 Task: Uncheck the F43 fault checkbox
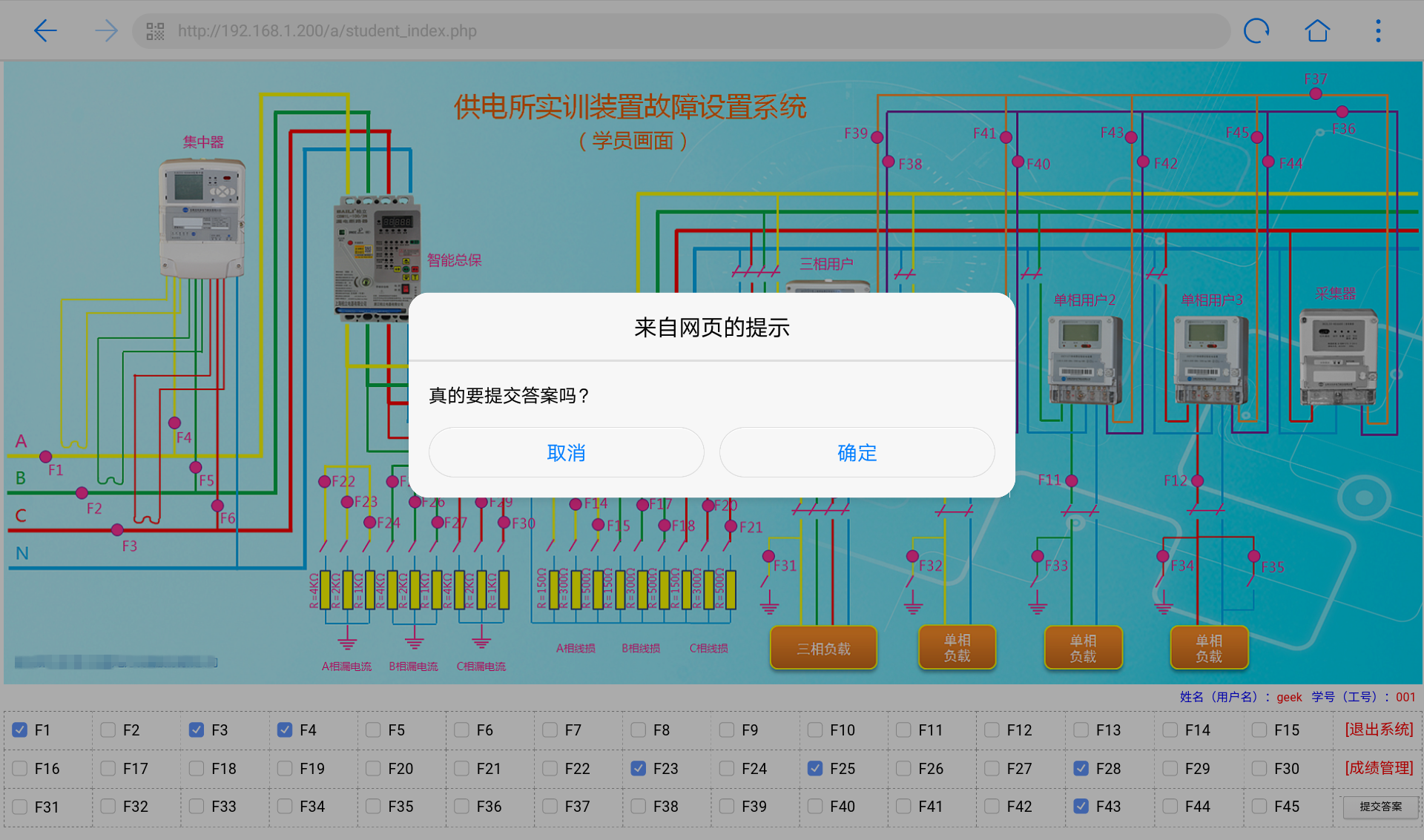coord(1081,806)
